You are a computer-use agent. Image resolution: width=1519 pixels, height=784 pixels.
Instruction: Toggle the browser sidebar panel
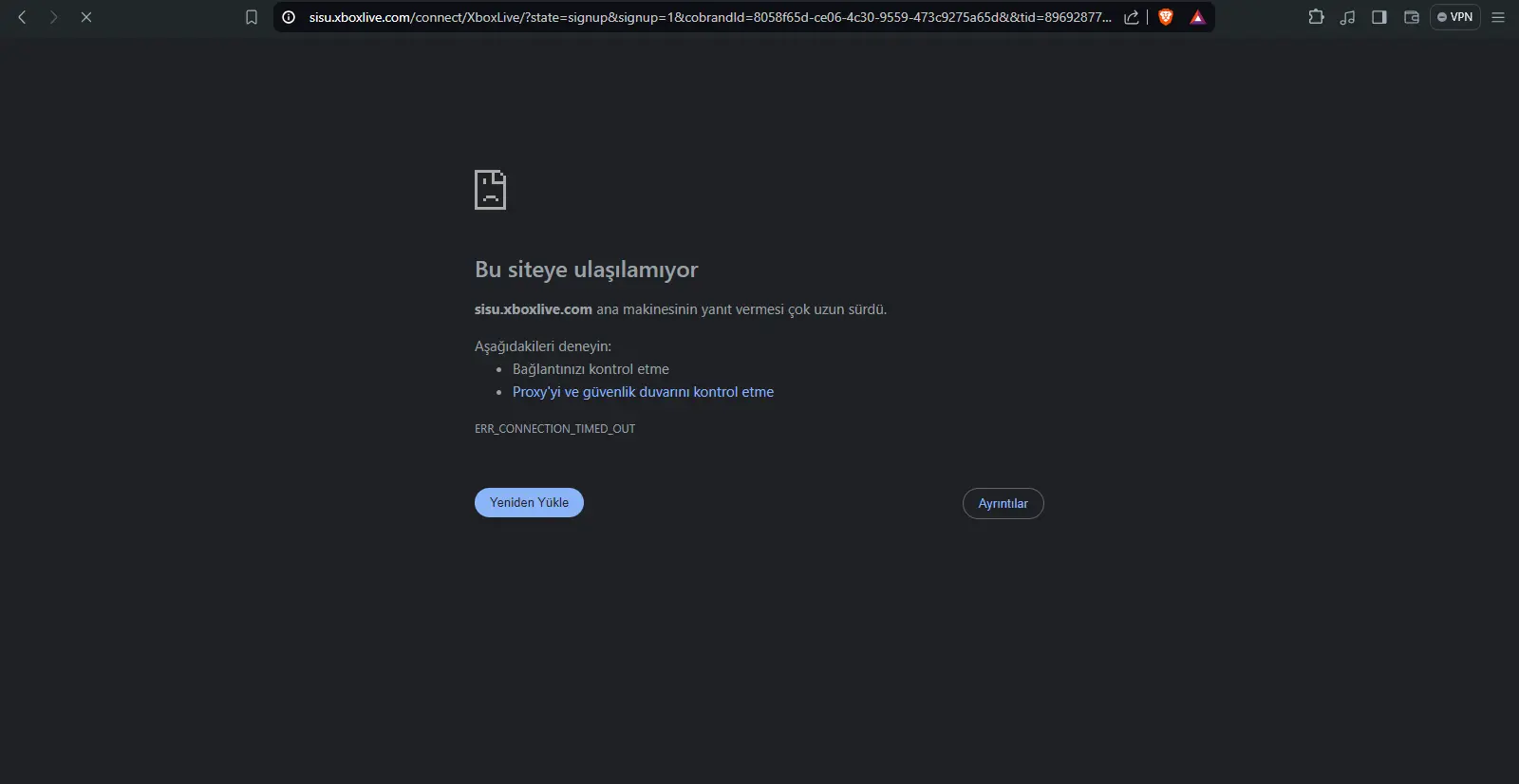[1379, 17]
